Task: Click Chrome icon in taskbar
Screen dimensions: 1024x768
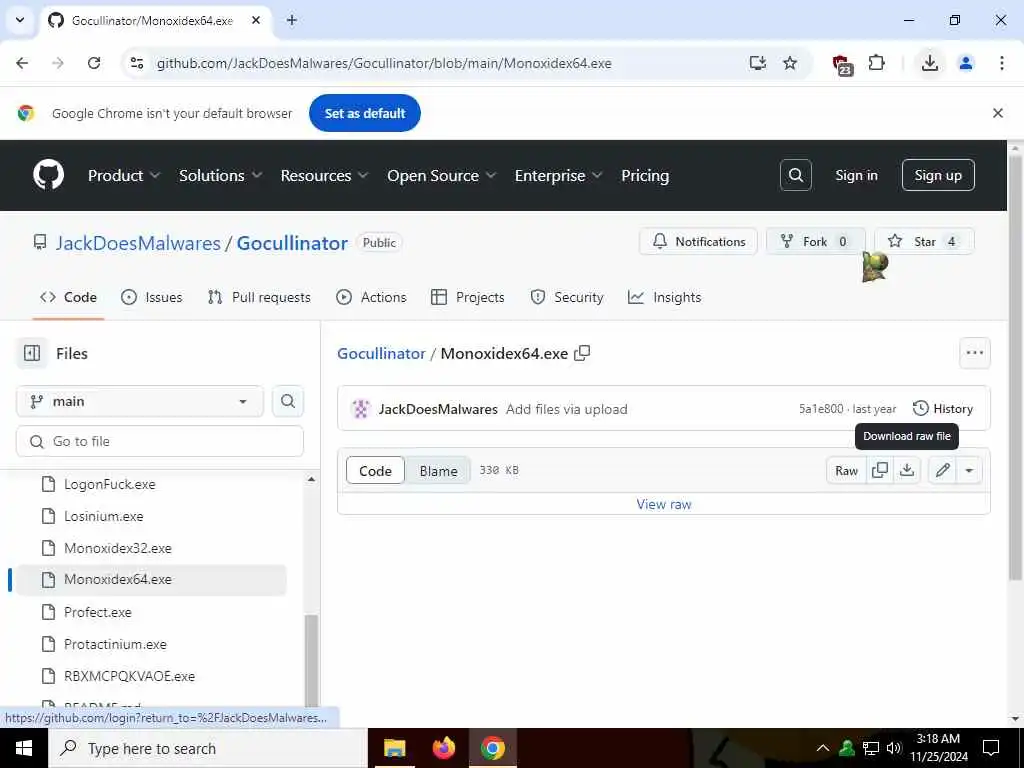Action: [493, 748]
